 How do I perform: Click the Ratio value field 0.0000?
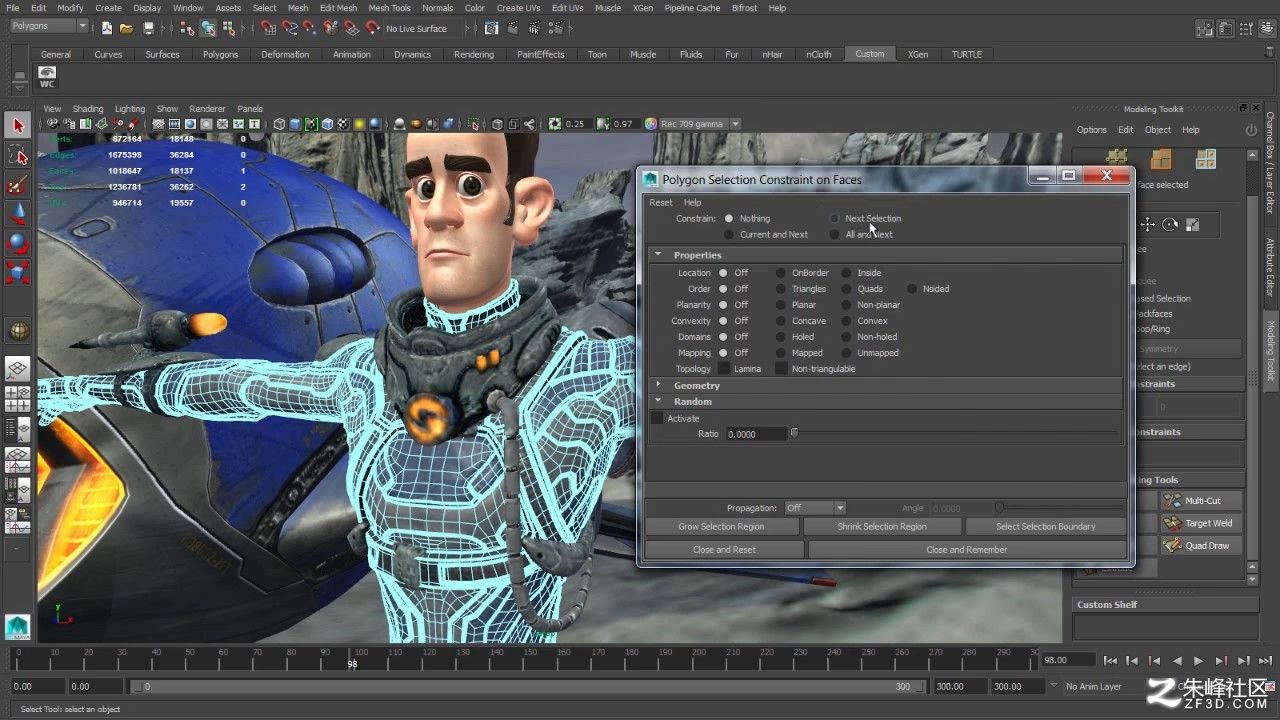[756, 434]
